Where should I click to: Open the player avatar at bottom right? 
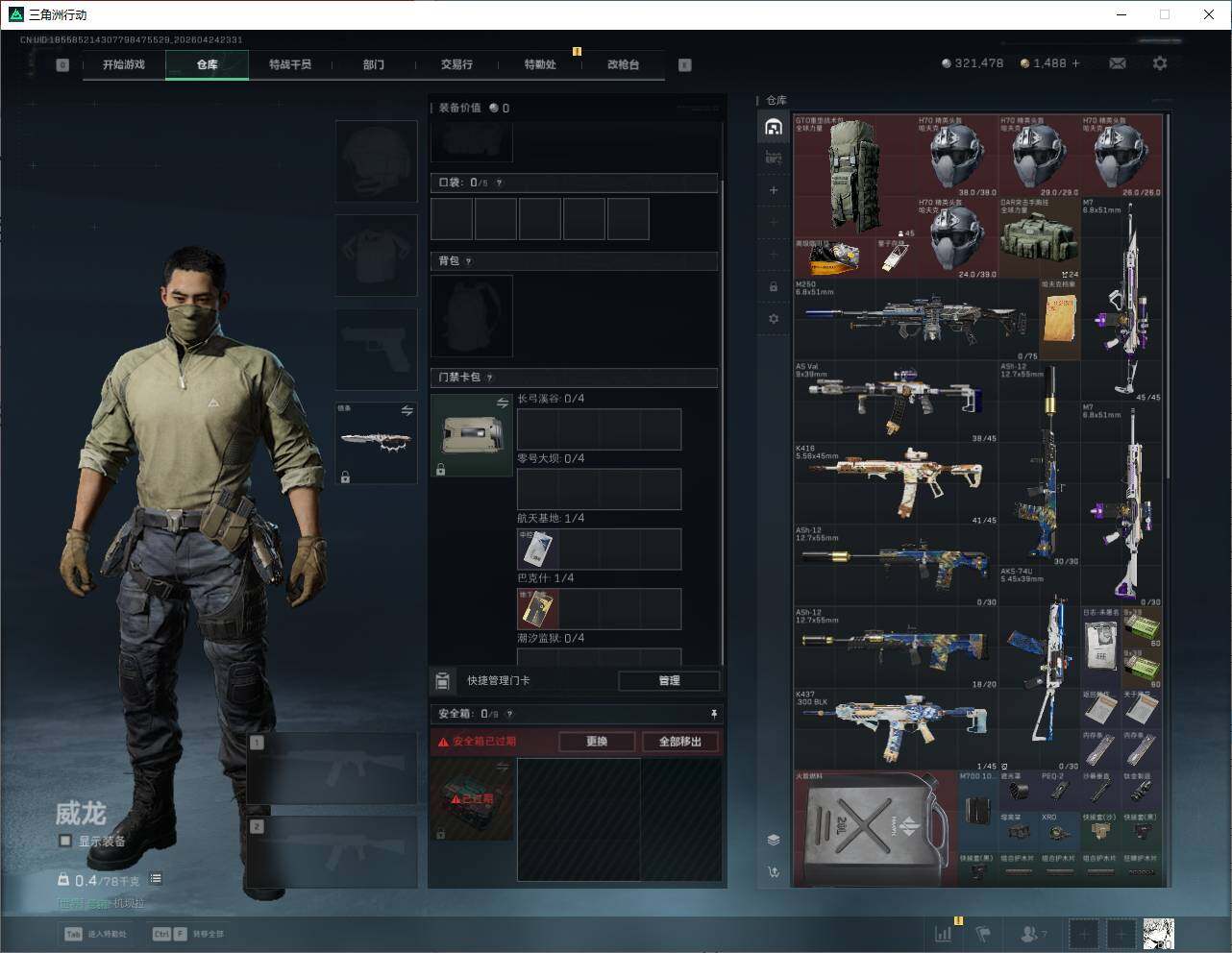click(x=1158, y=934)
